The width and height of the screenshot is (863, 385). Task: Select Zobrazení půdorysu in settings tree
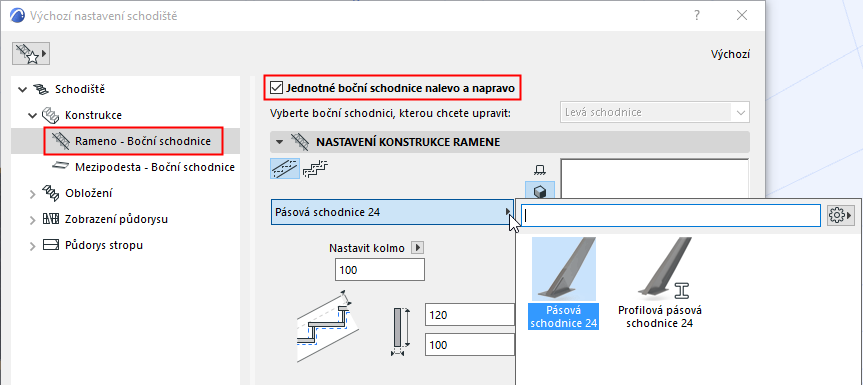[x=116, y=219]
